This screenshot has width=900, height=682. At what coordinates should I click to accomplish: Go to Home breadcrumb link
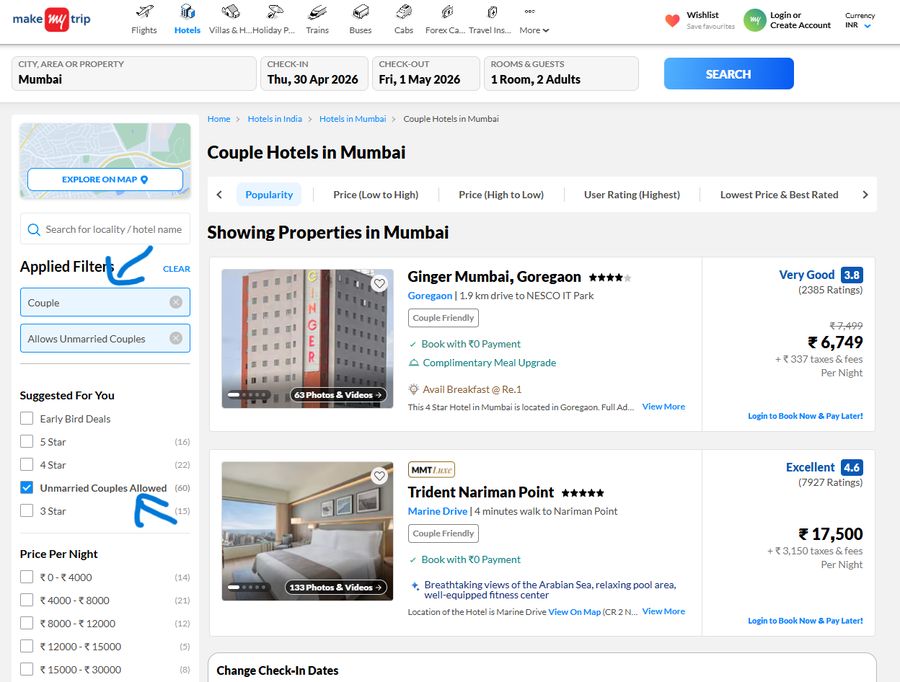[x=219, y=119]
